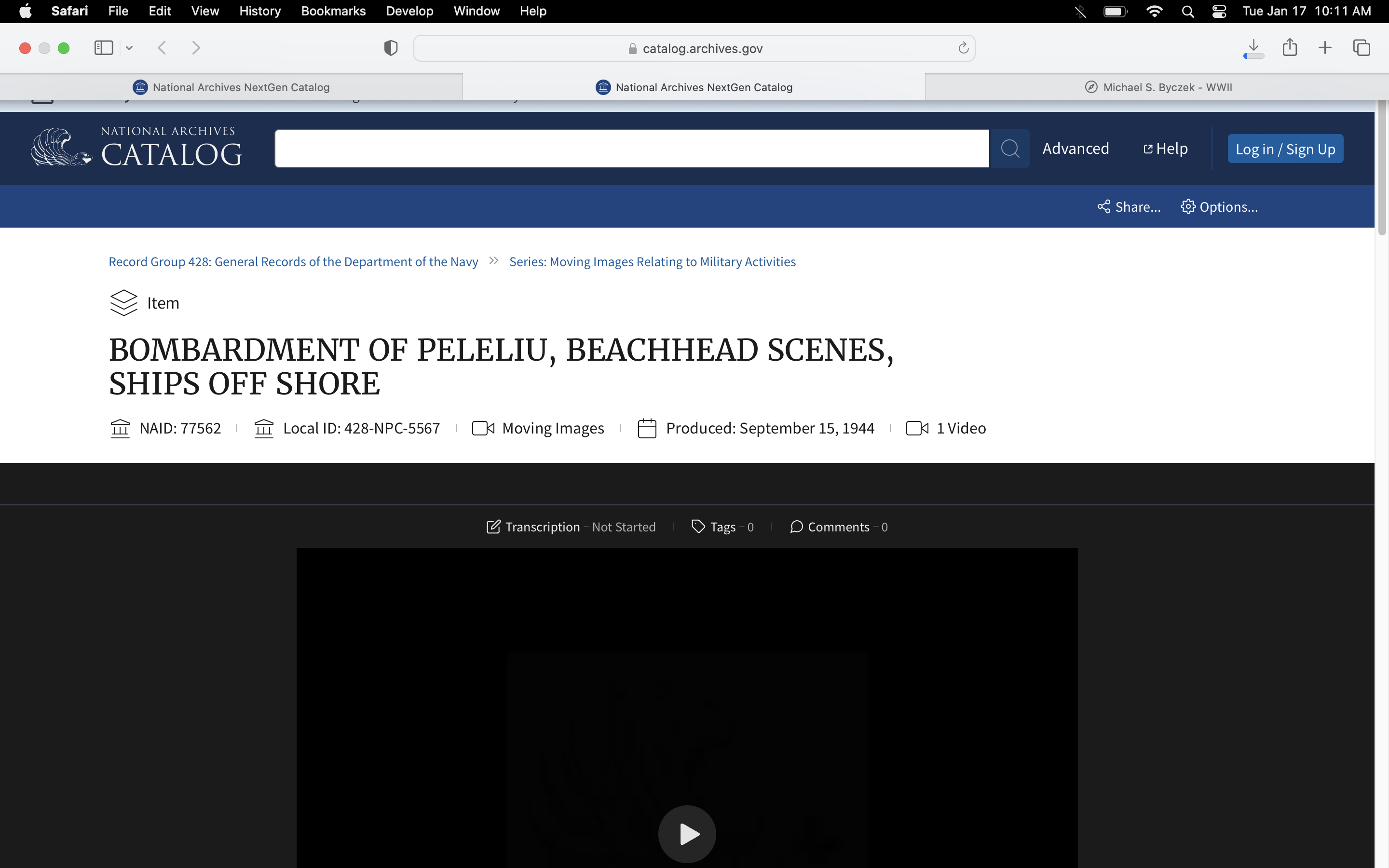Play the Peleliu bombardment video
This screenshot has height=868, width=1389.
click(x=687, y=834)
